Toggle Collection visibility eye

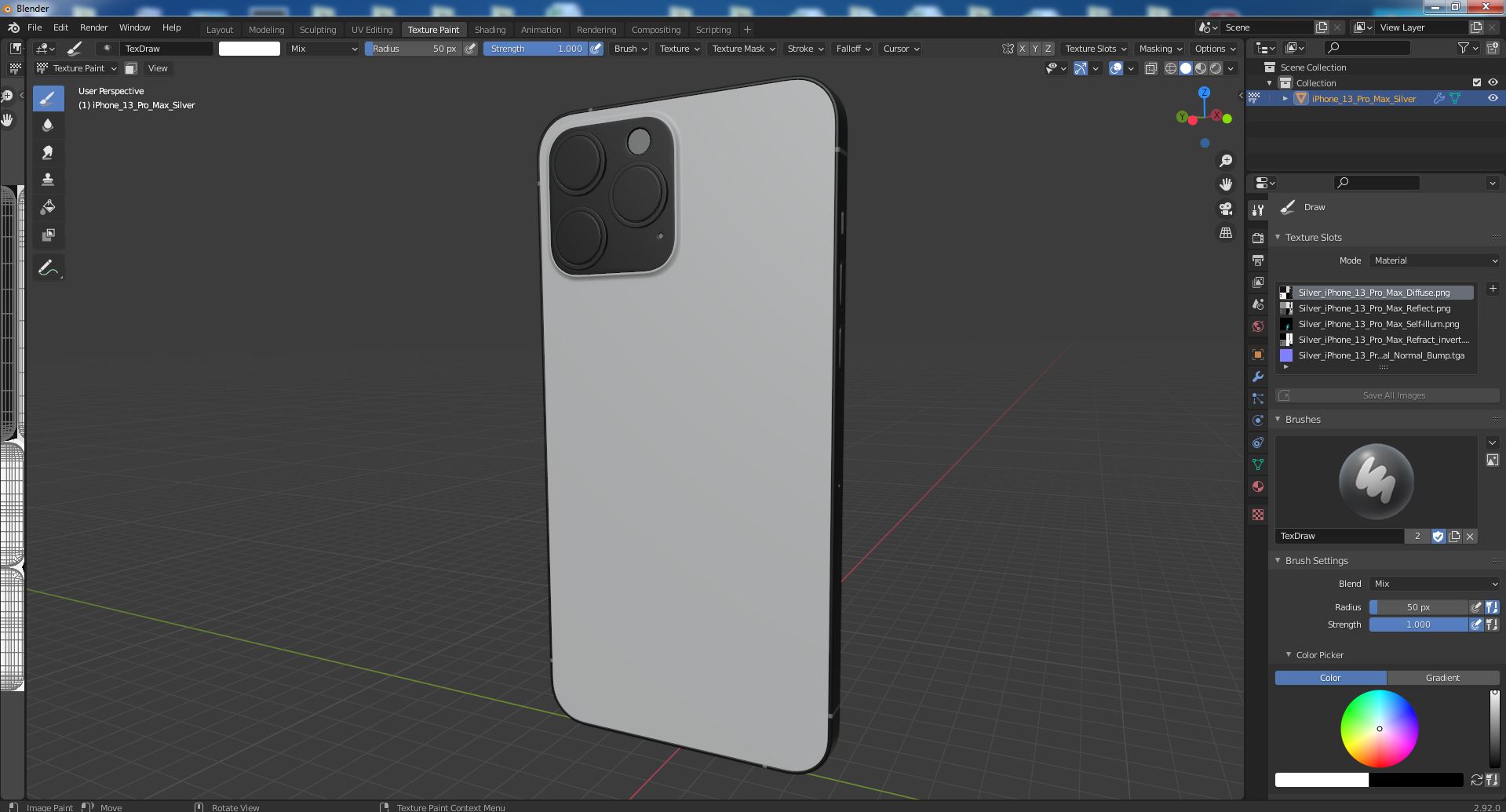tap(1492, 82)
